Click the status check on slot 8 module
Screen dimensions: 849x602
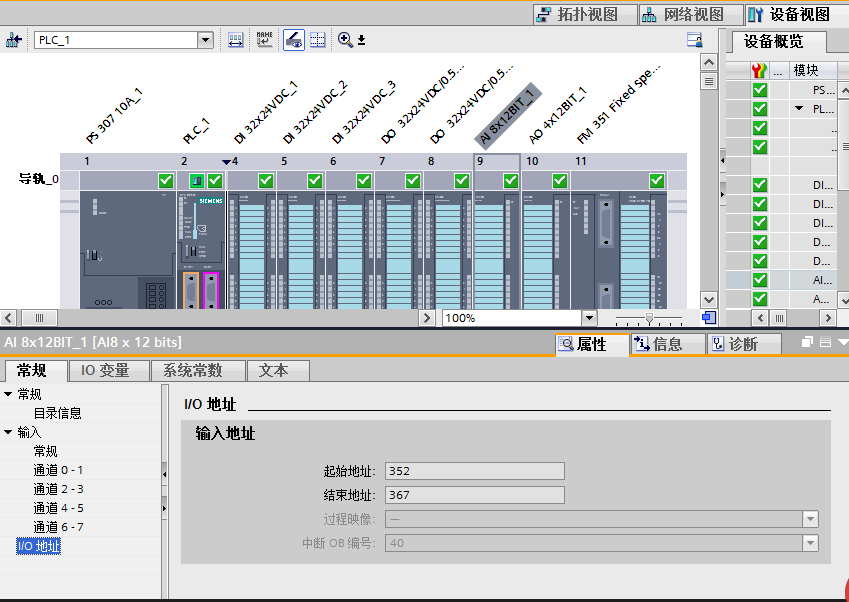click(x=461, y=180)
